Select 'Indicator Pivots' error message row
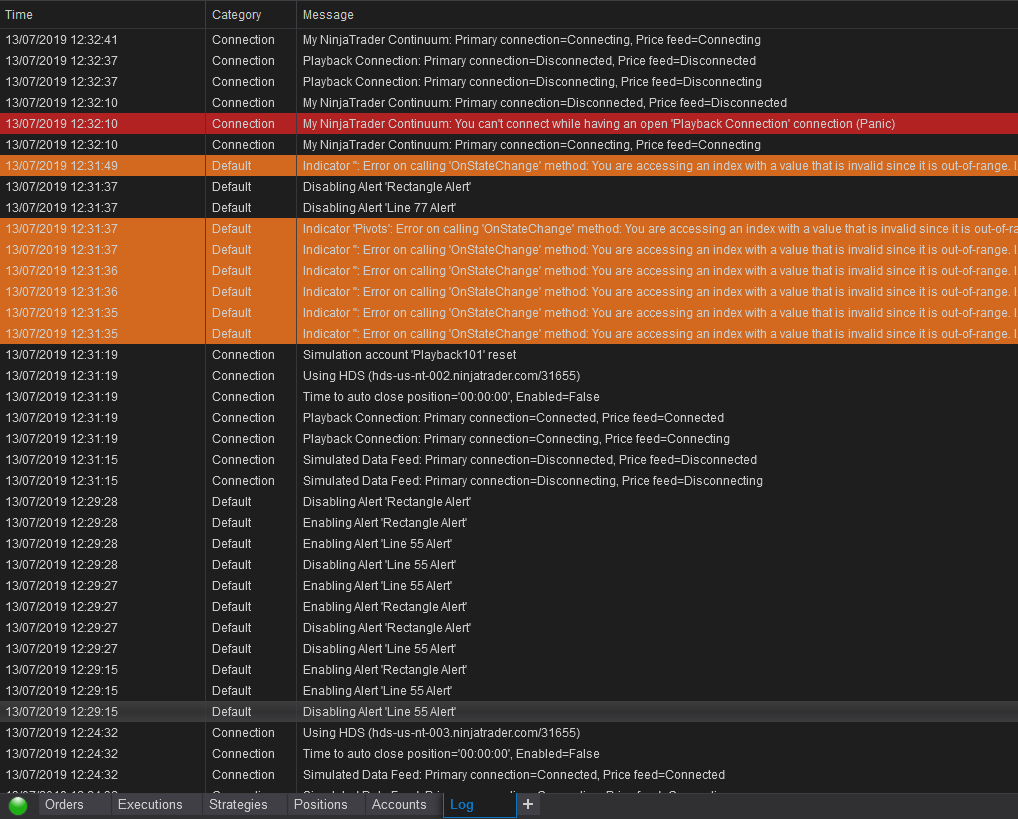Image resolution: width=1018 pixels, height=819 pixels. (509, 229)
